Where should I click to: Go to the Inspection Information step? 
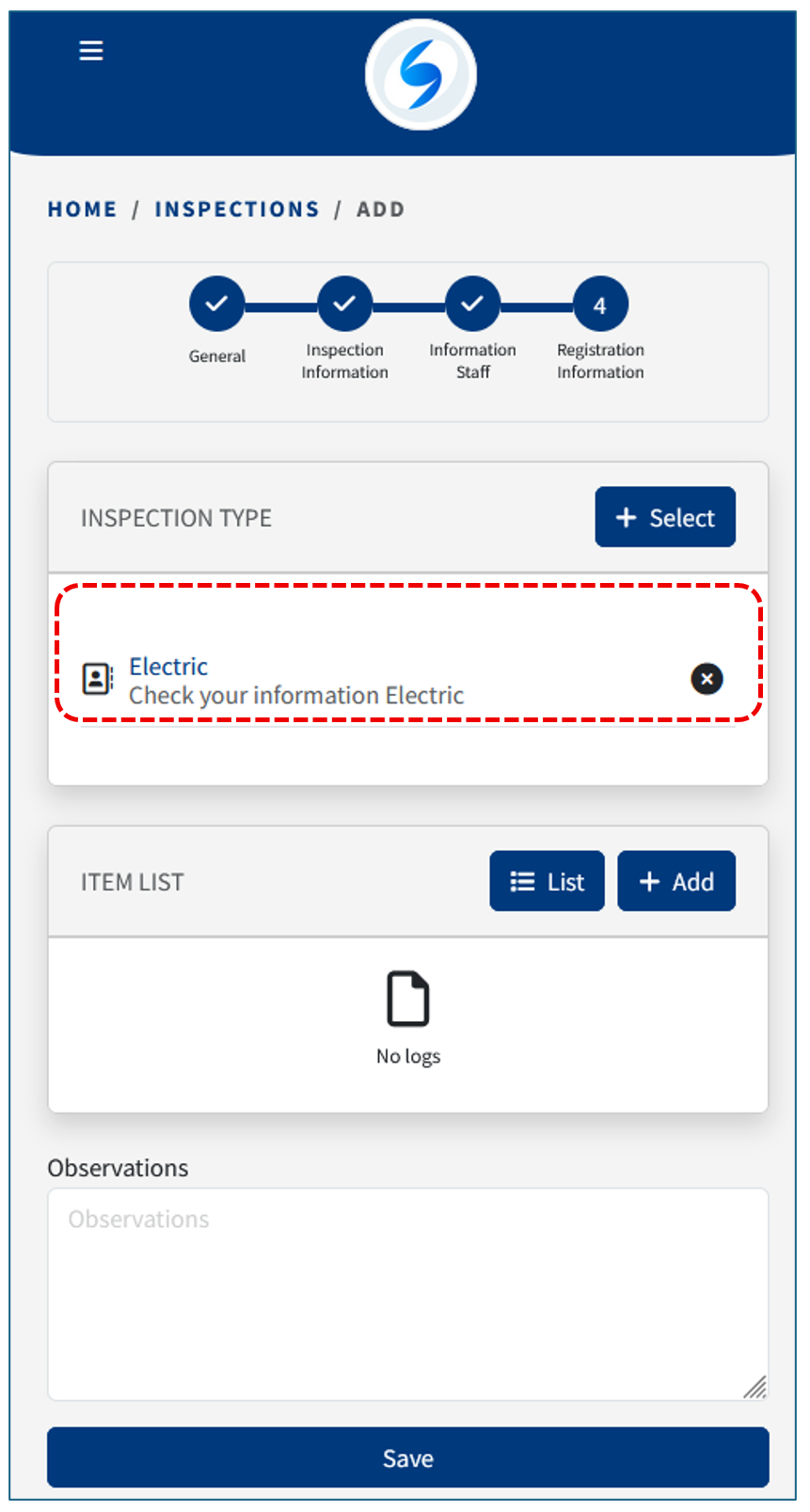click(x=344, y=305)
